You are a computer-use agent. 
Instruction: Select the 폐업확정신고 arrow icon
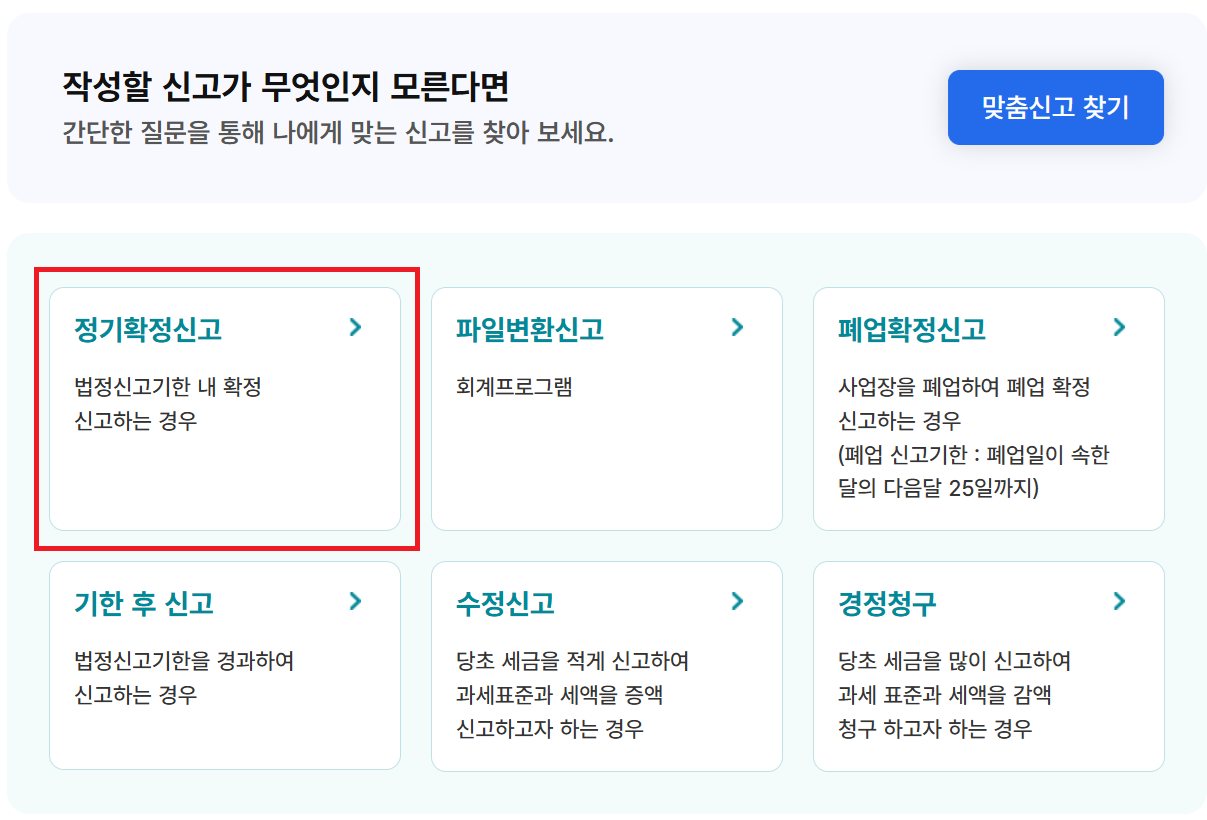point(1119,326)
